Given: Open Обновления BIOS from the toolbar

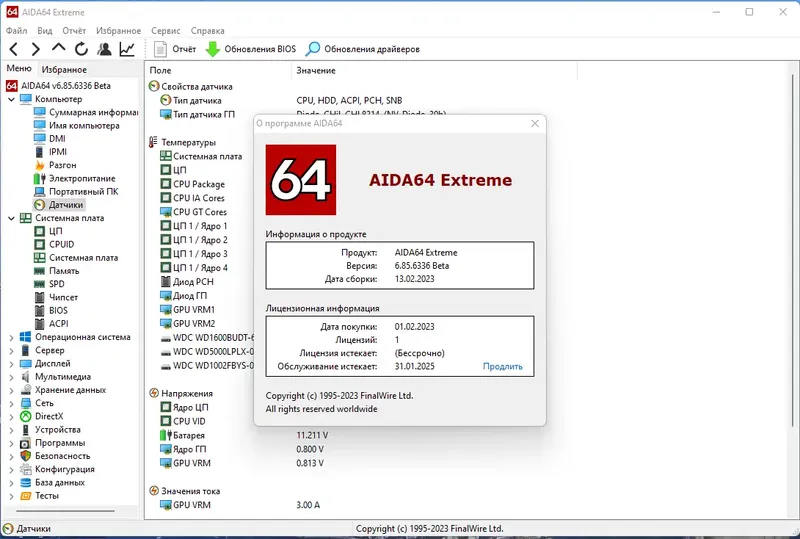Looking at the screenshot, I should (251, 49).
